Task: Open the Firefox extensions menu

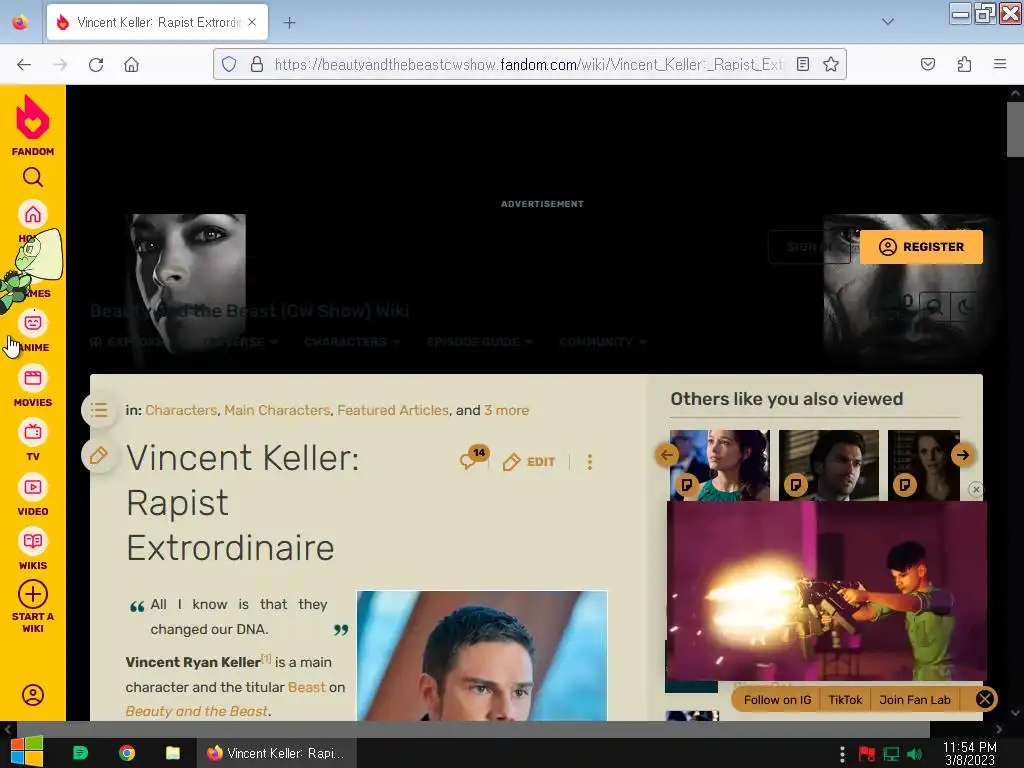Action: click(x=964, y=64)
